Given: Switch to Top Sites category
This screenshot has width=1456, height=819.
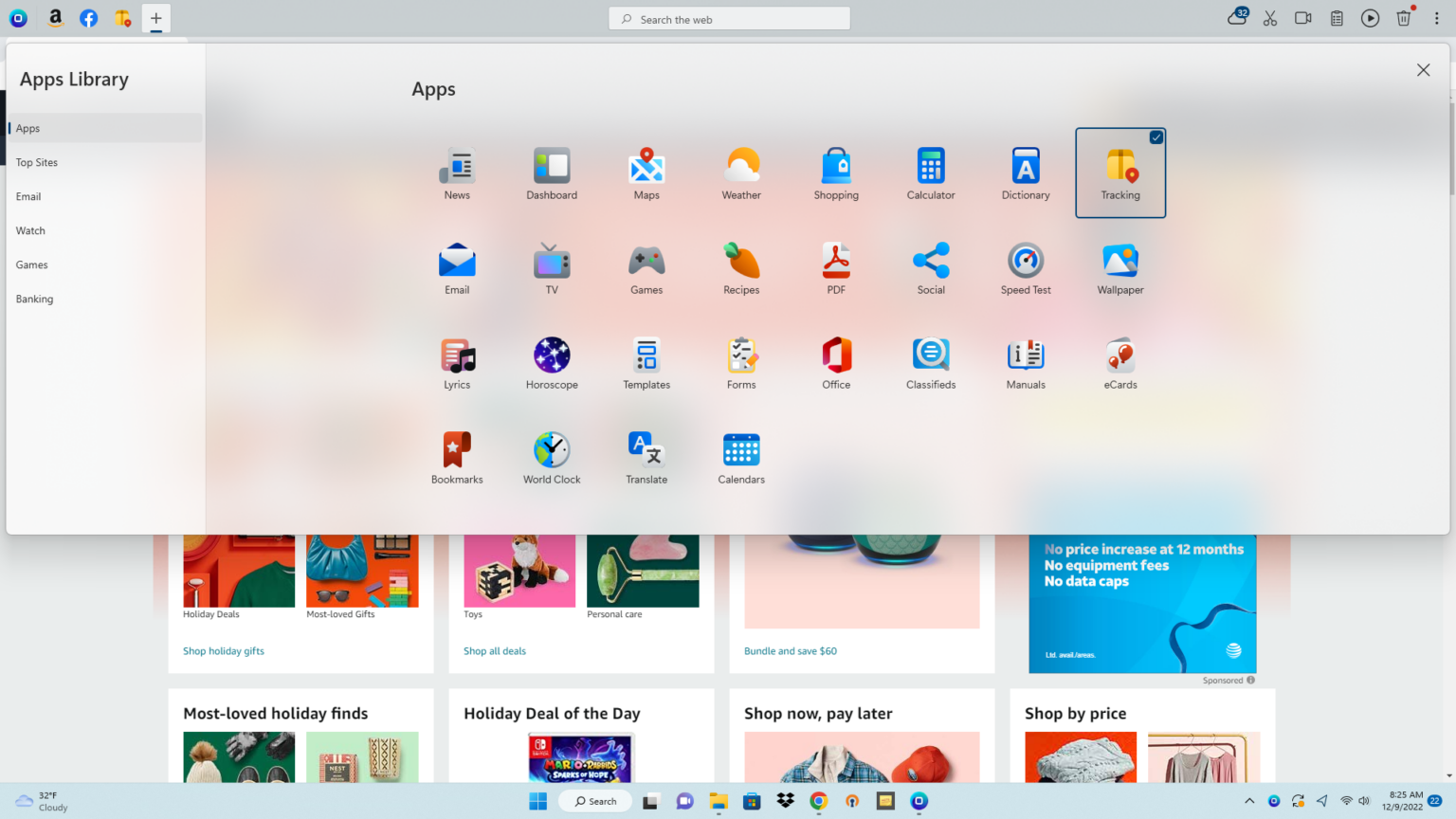Looking at the screenshot, I should pos(37,162).
